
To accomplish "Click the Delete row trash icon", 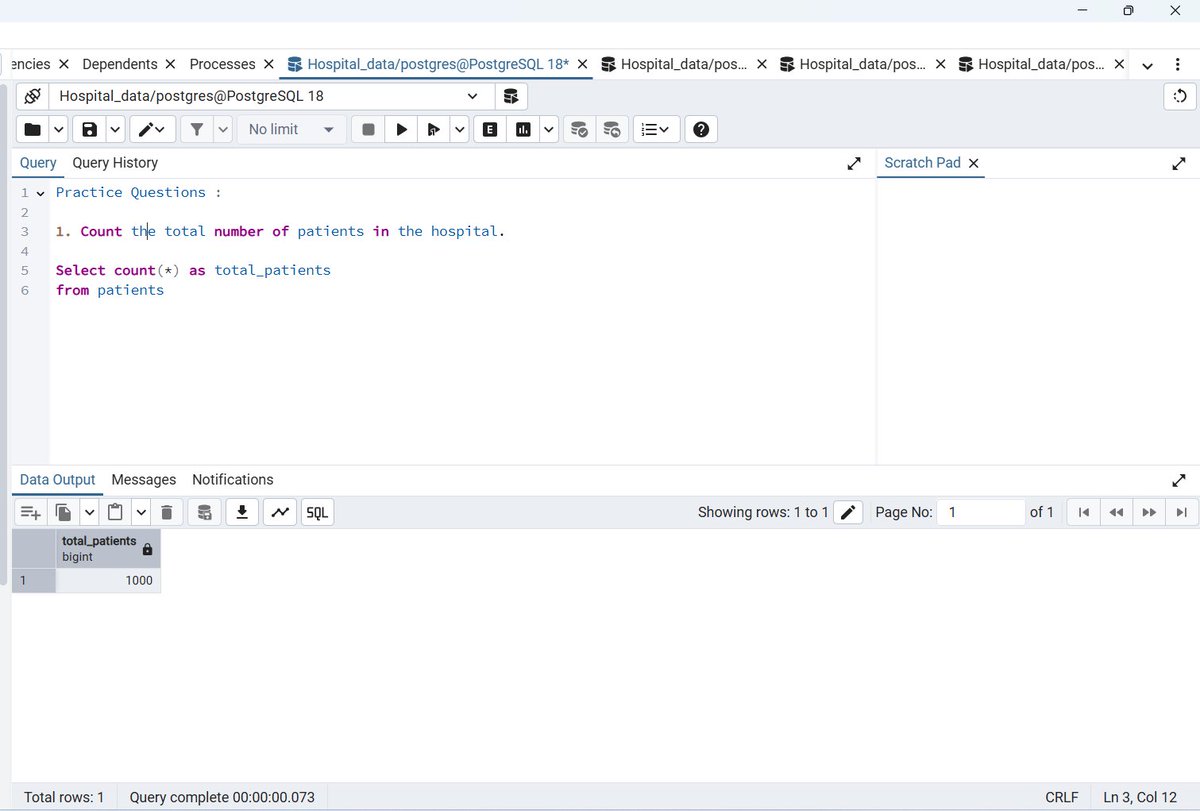I will (167, 513).
